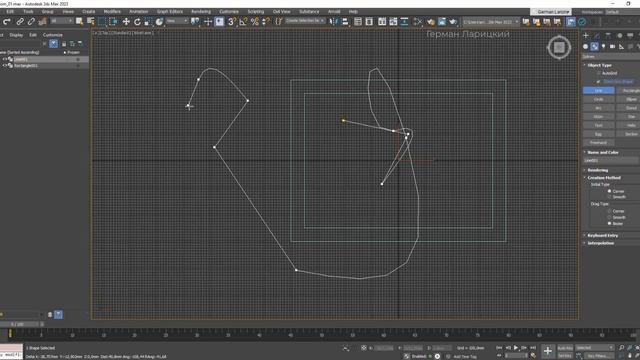
Task: Enable the AutoGrid checkbox
Action: [598, 73]
